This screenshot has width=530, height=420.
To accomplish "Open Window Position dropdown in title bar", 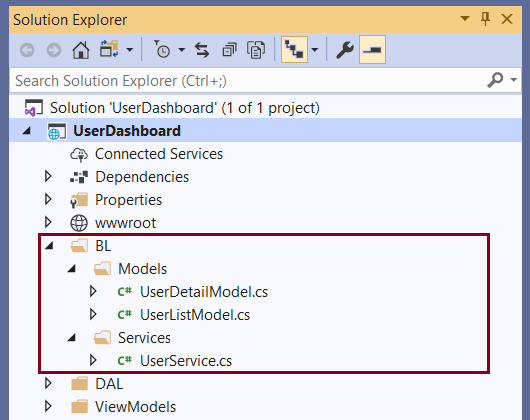I will click(x=465, y=18).
